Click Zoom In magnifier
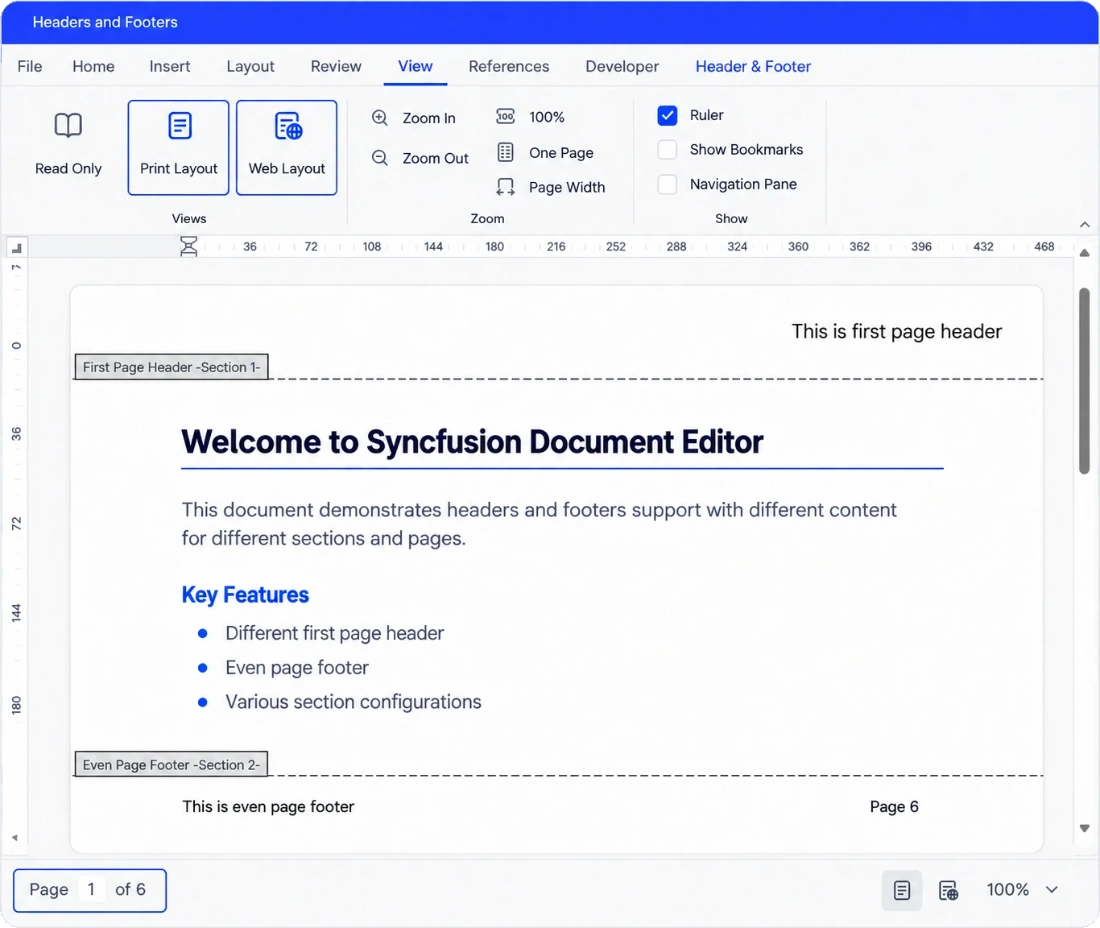Screen dimensions: 1100x928 click(x=380, y=118)
